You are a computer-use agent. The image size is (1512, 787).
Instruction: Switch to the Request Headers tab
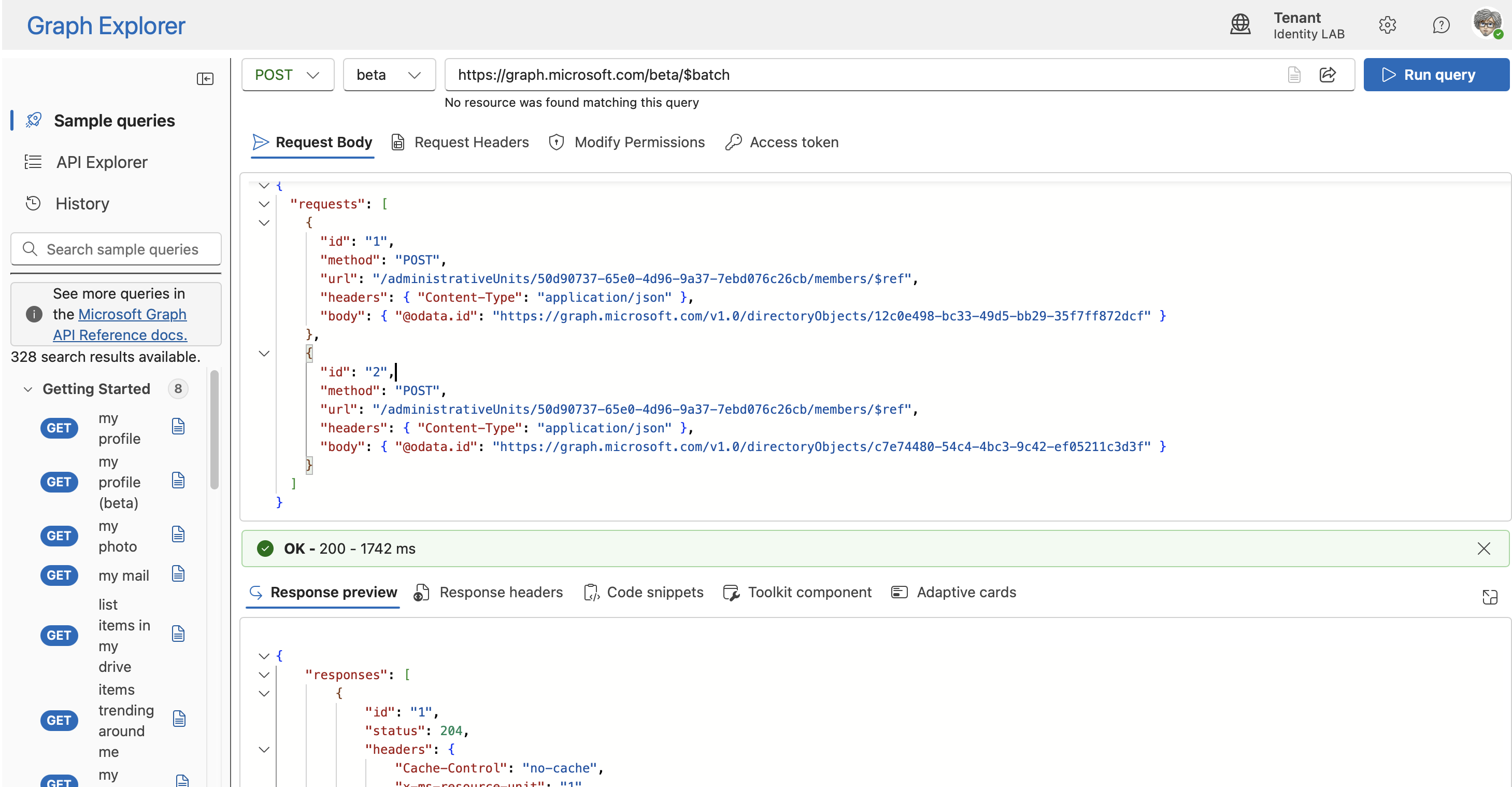point(460,142)
